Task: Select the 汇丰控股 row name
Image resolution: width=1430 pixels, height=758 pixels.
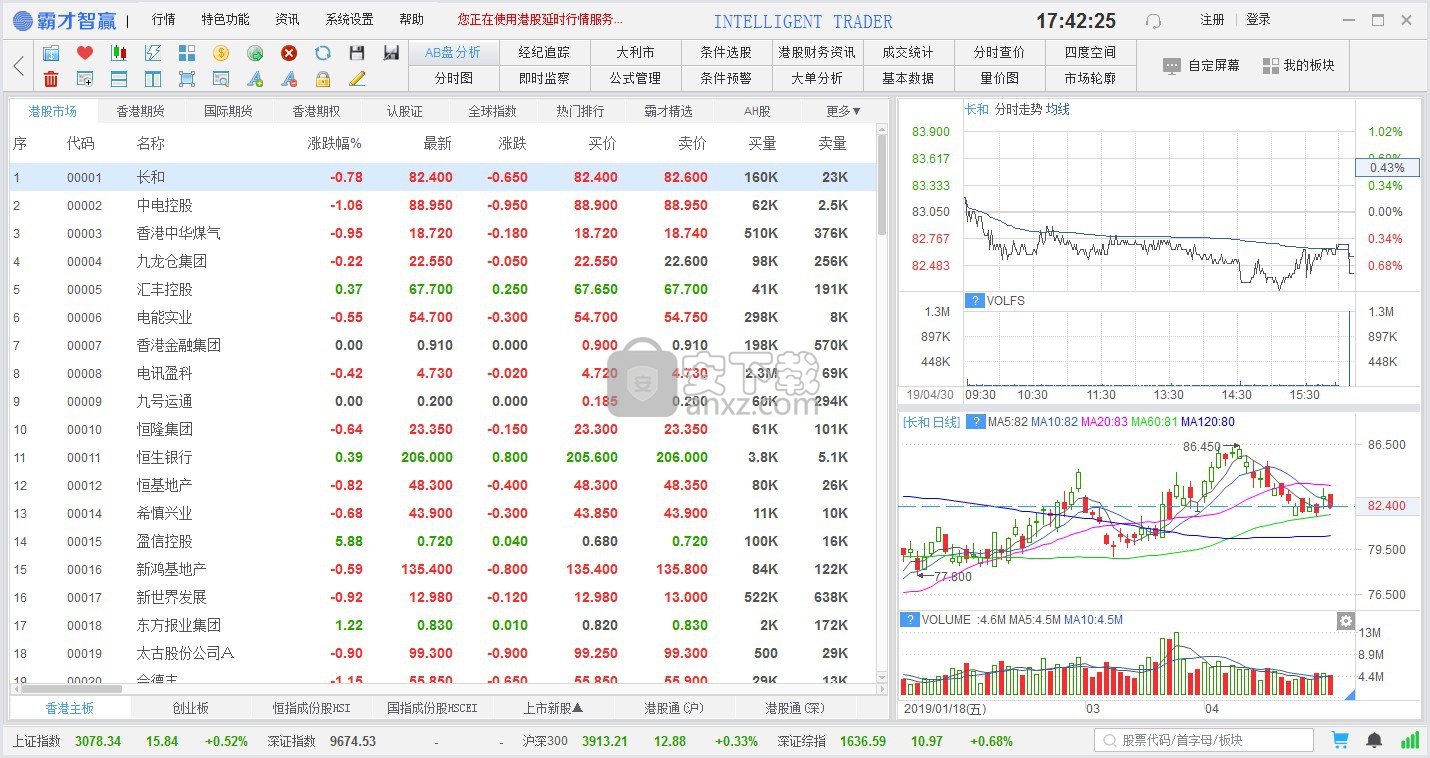Action: 165,289
